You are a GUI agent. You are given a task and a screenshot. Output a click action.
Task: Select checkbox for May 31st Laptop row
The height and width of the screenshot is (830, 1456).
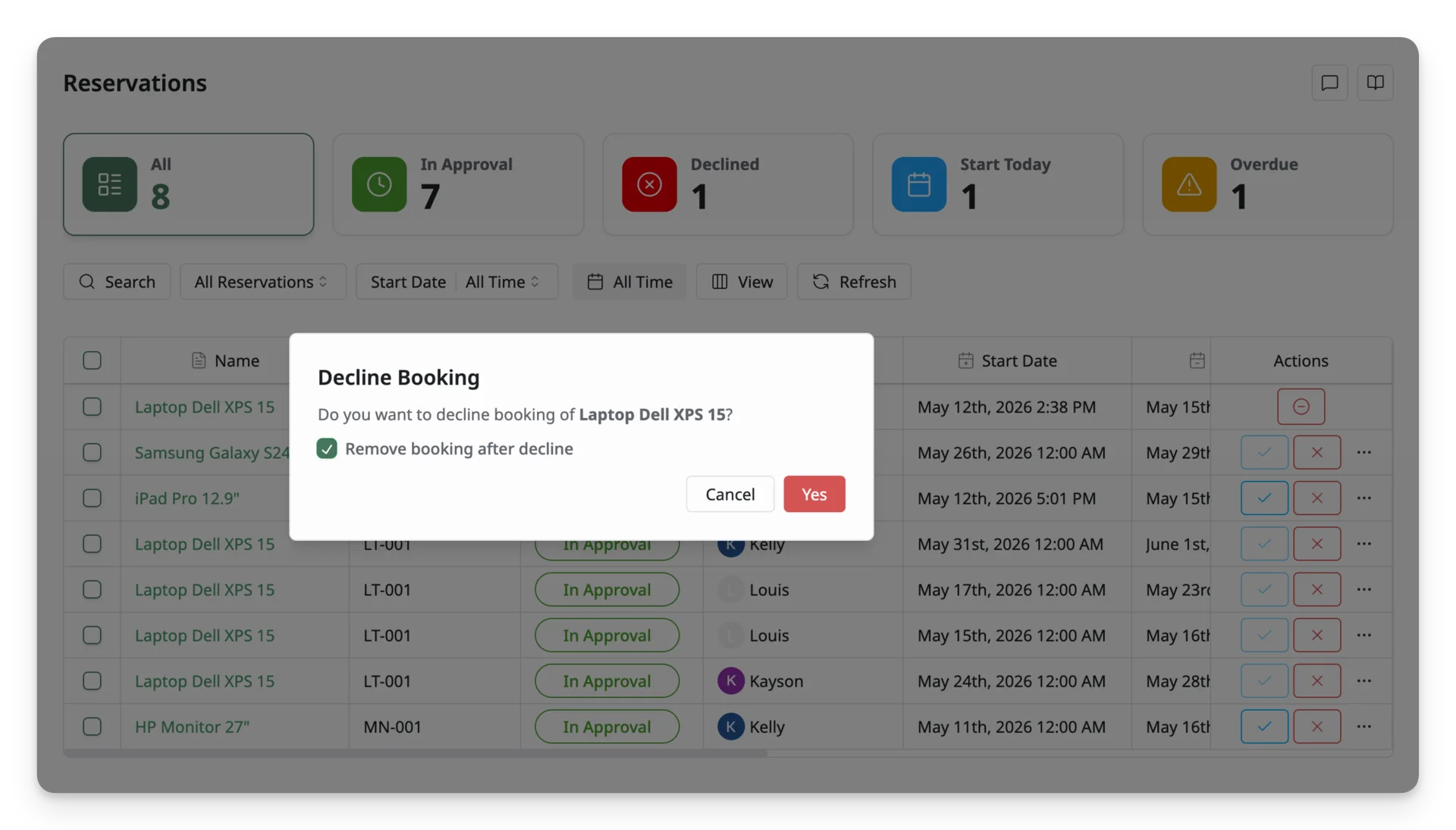[92, 544]
